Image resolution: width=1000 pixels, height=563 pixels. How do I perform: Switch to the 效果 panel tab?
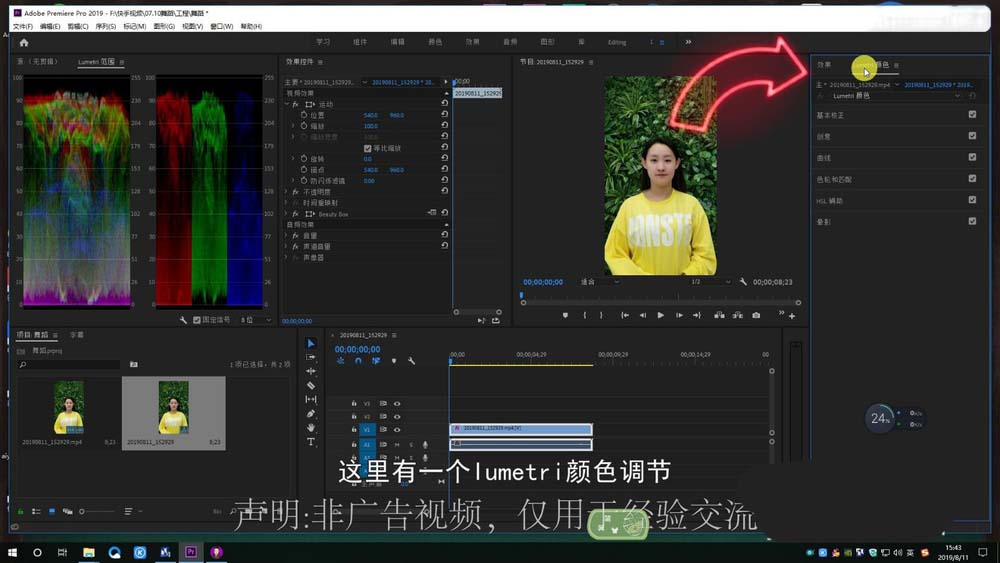824,65
